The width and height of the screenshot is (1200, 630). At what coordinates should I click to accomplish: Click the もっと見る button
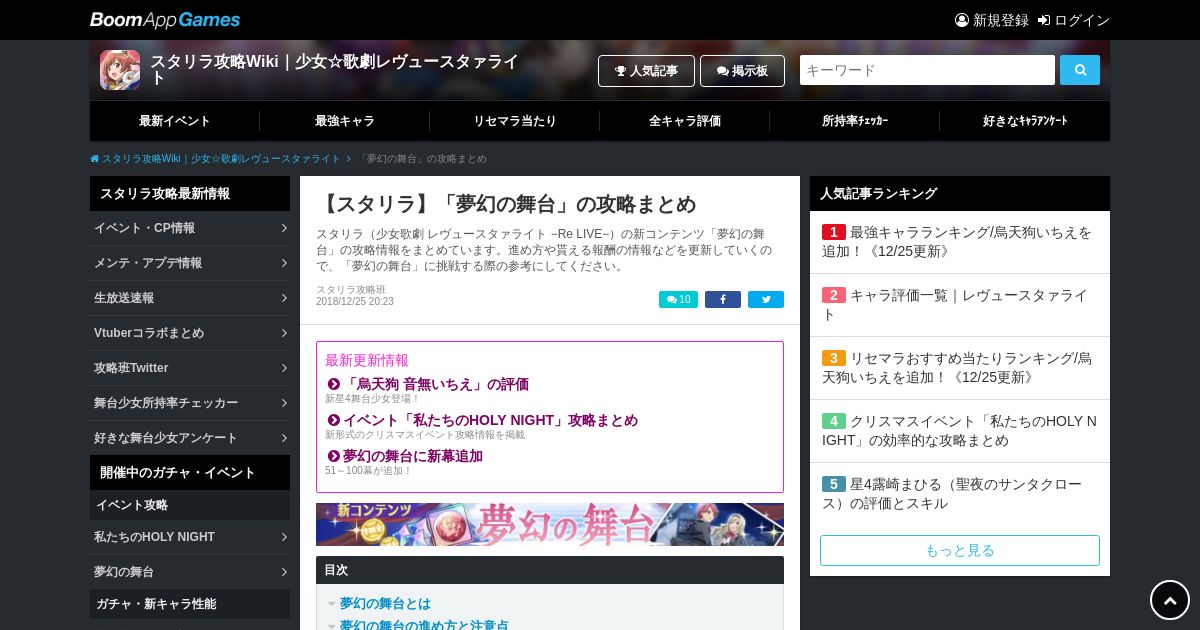click(x=960, y=550)
